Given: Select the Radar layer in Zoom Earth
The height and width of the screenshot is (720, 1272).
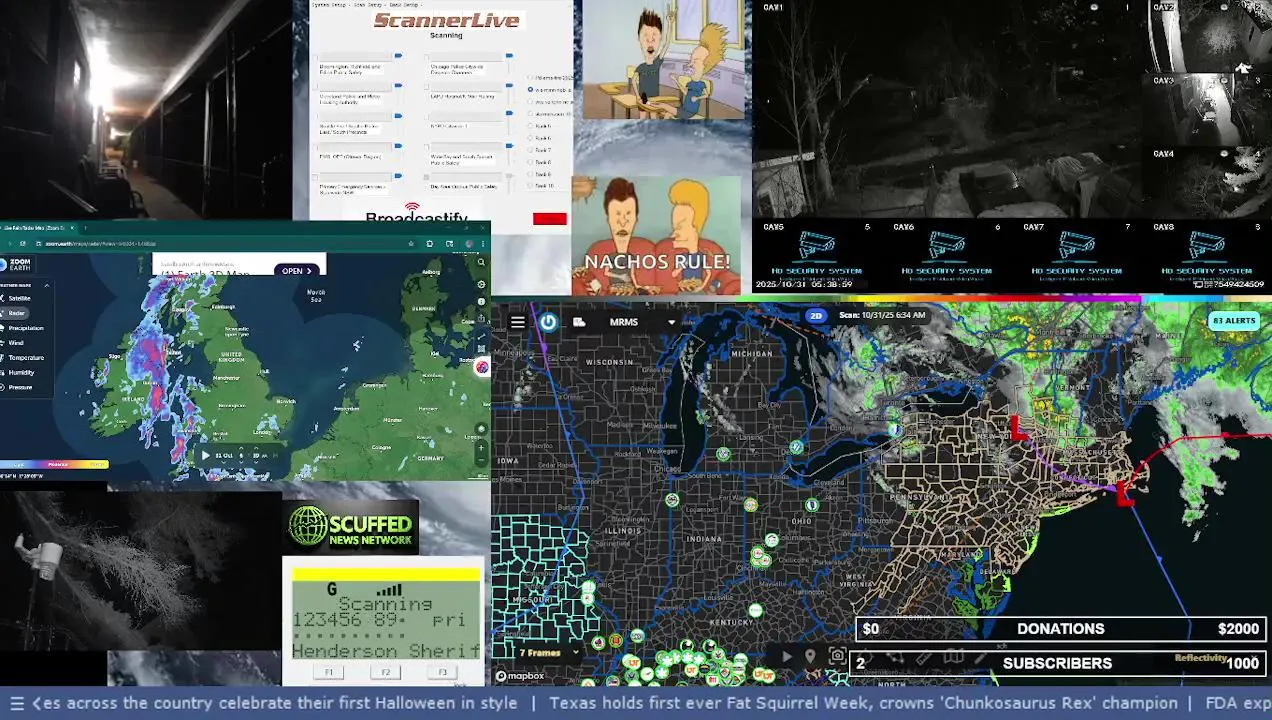Looking at the screenshot, I should coord(16,313).
